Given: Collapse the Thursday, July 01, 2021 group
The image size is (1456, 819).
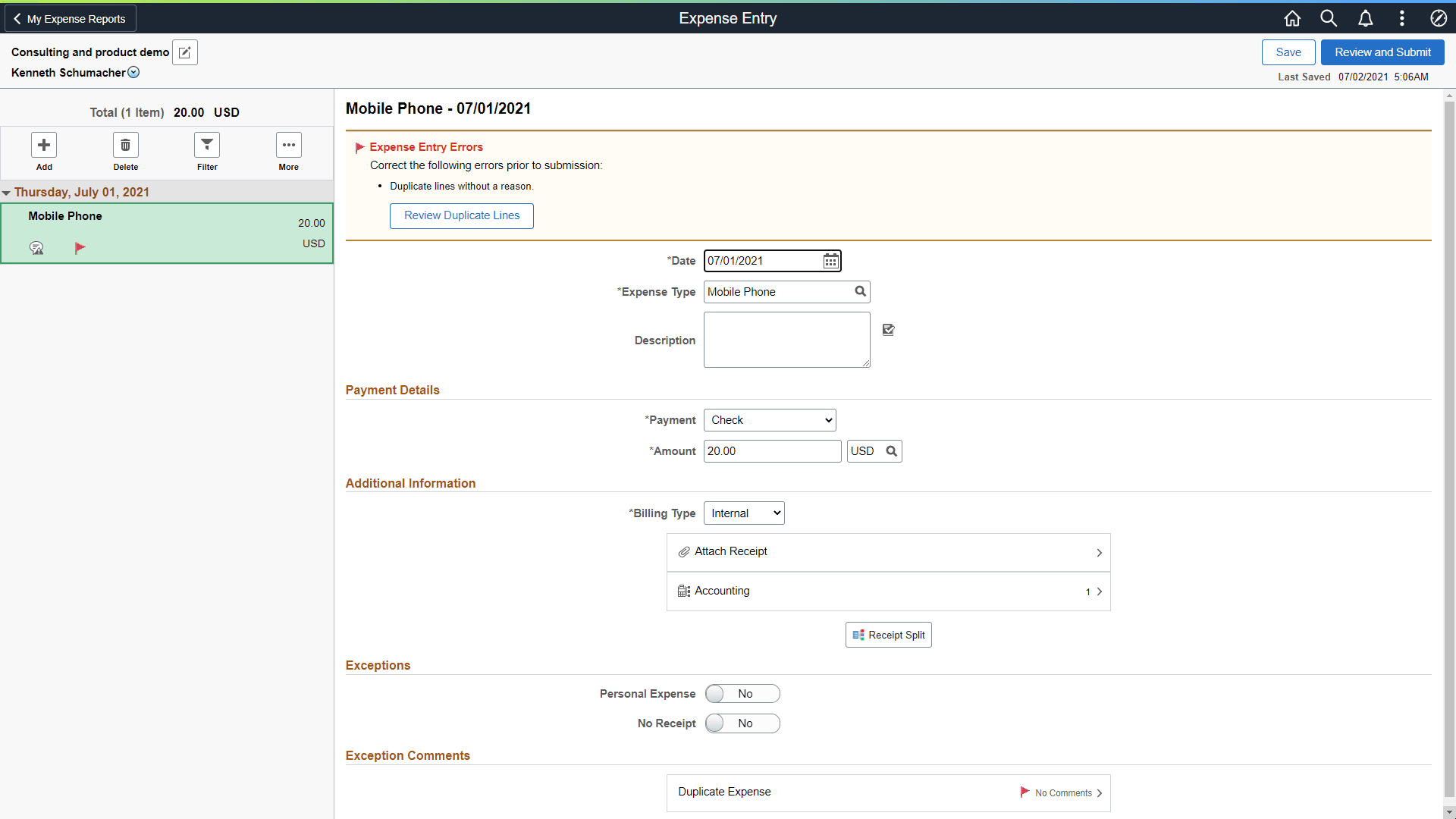Looking at the screenshot, I should [x=7, y=192].
